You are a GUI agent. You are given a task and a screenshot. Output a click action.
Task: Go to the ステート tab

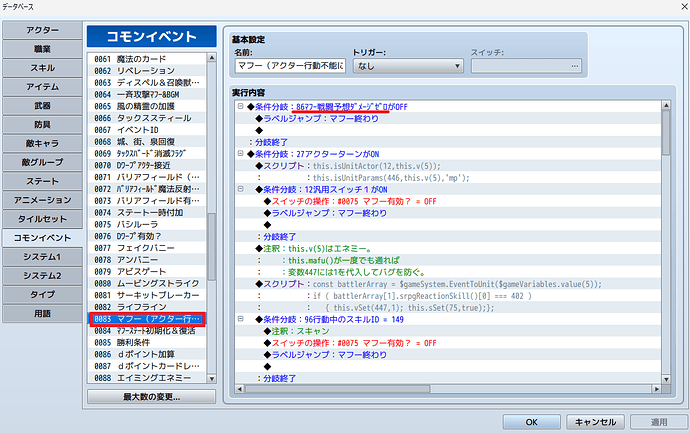click(42, 181)
